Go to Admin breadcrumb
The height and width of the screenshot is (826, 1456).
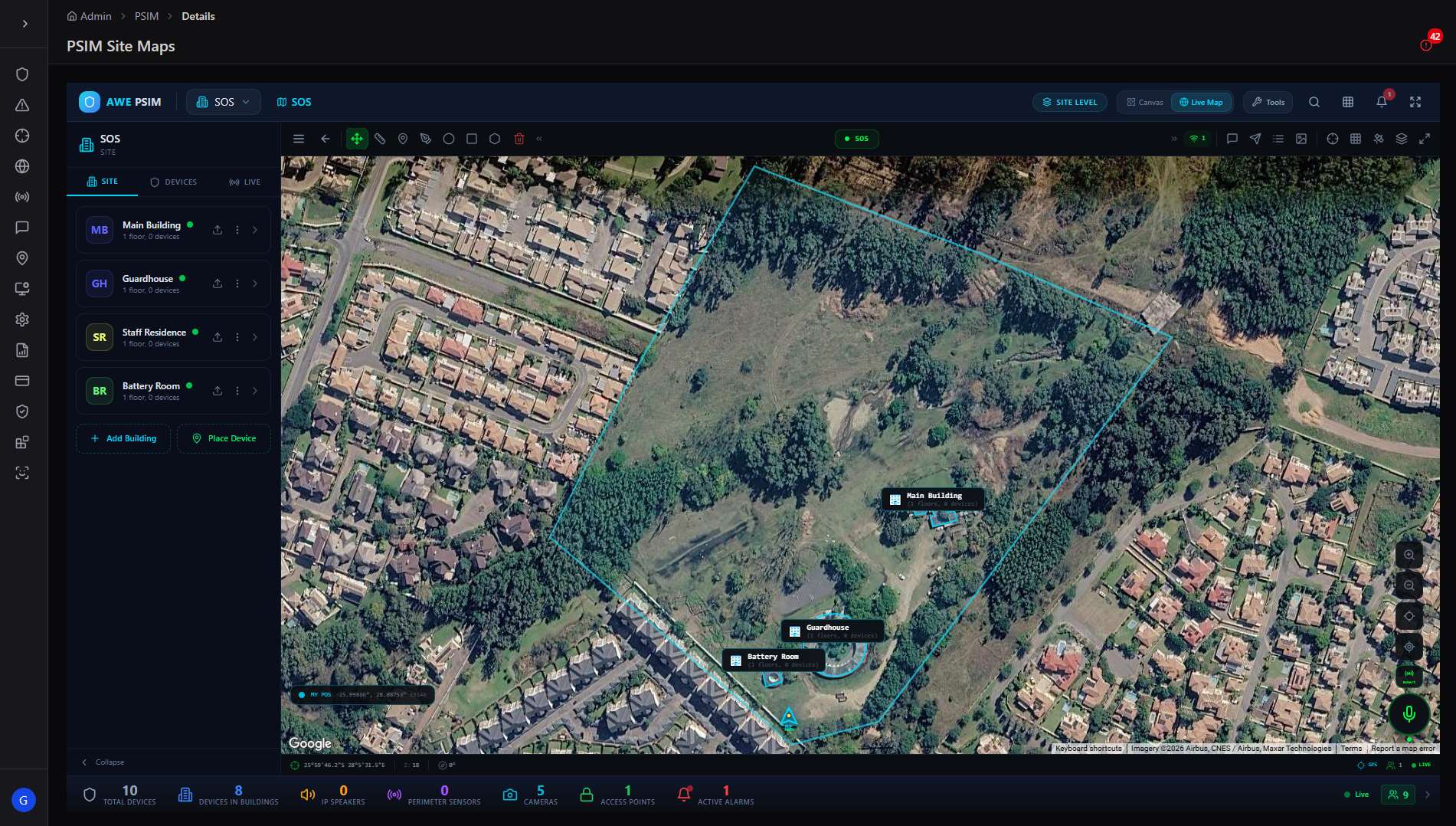[90, 16]
